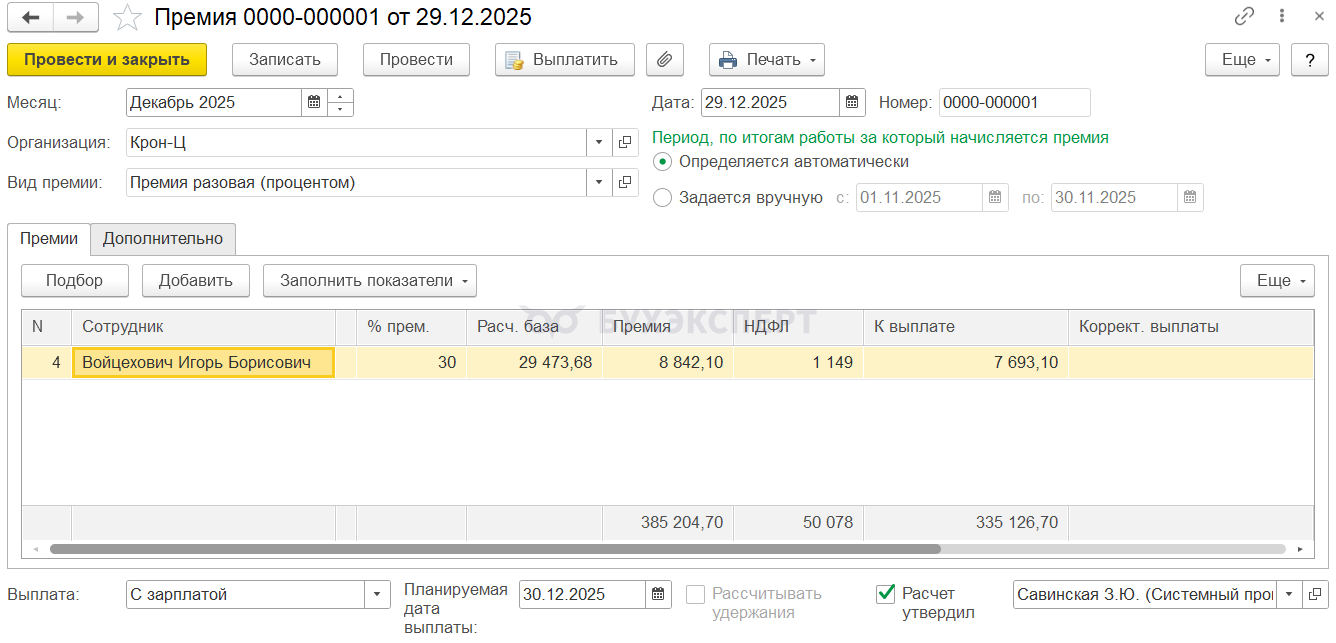Screen dimensions: 1336x643
Task: Expand Заполнить показатели dropdown
Action: 370,280
